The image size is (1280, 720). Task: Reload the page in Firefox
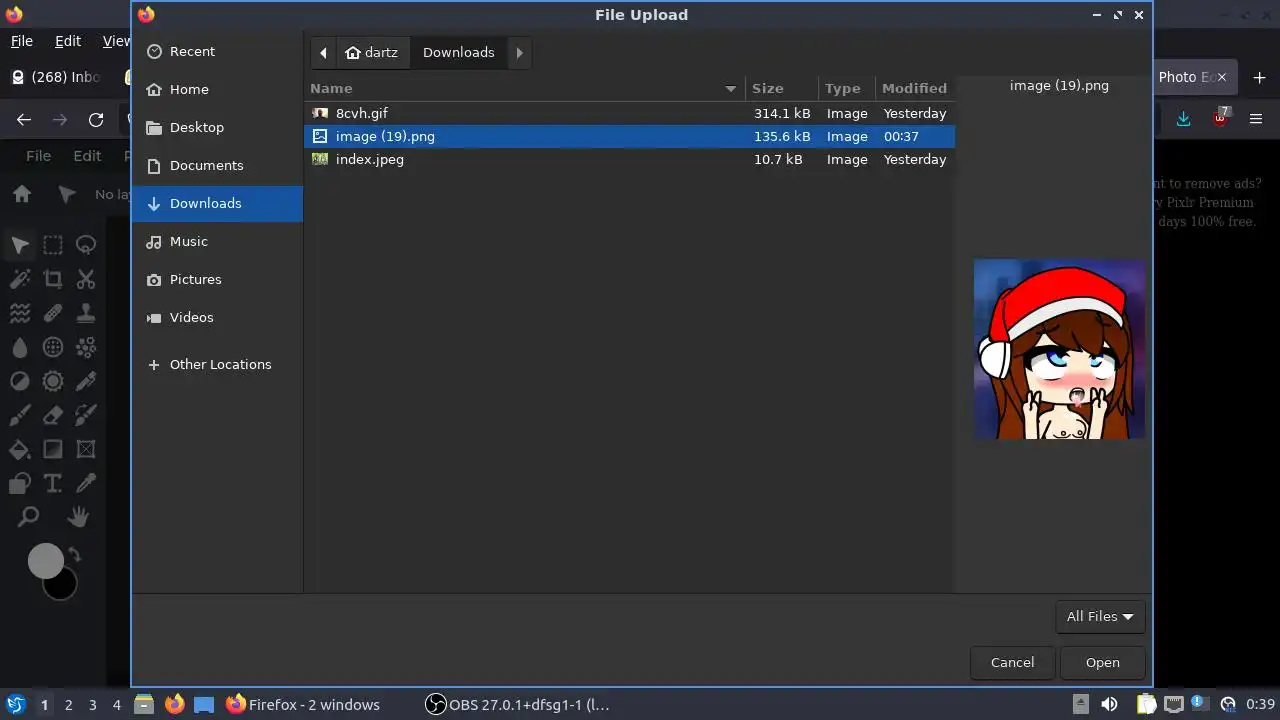coord(96,119)
